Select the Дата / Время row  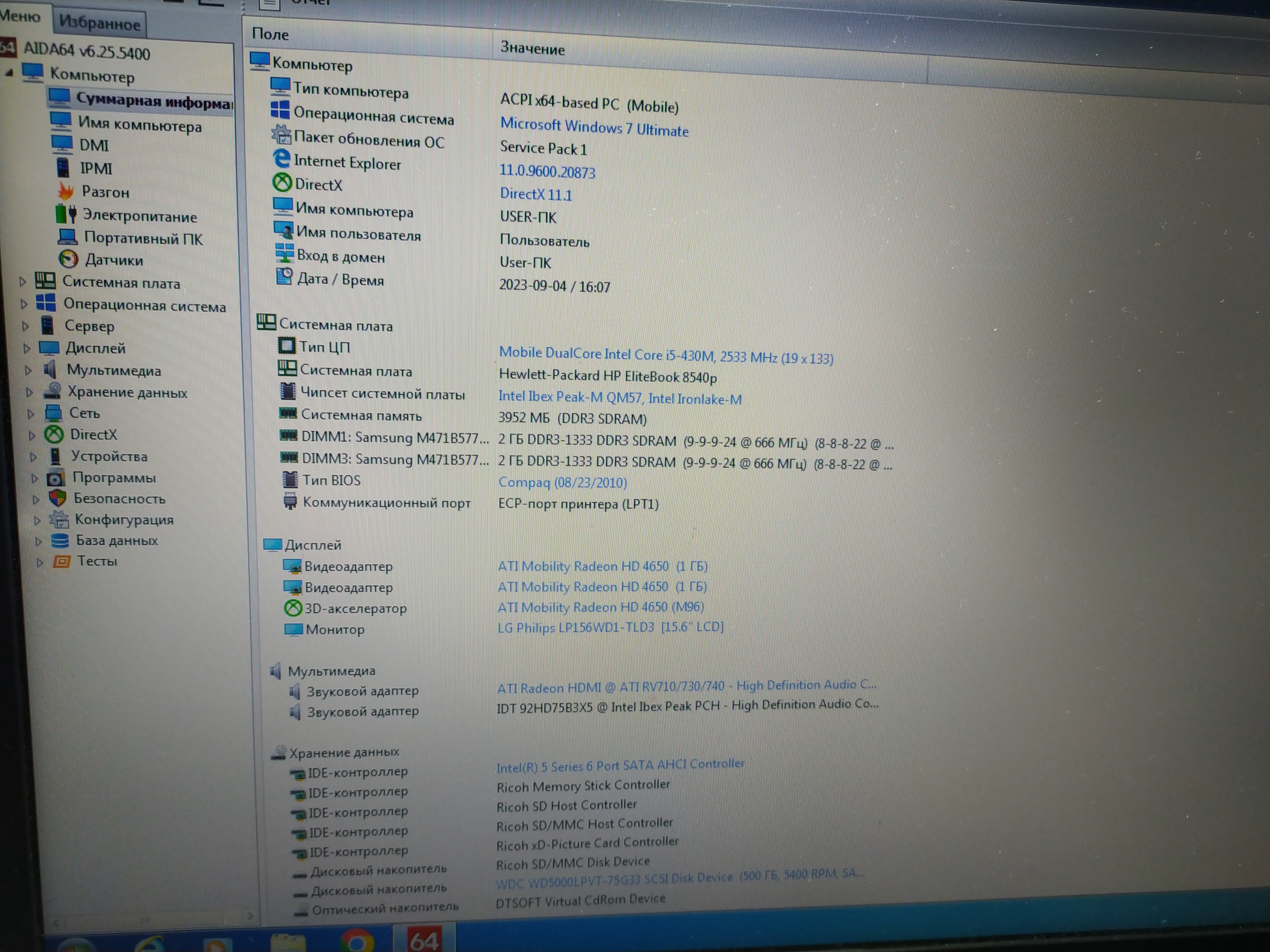pyautogui.click(x=340, y=280)
